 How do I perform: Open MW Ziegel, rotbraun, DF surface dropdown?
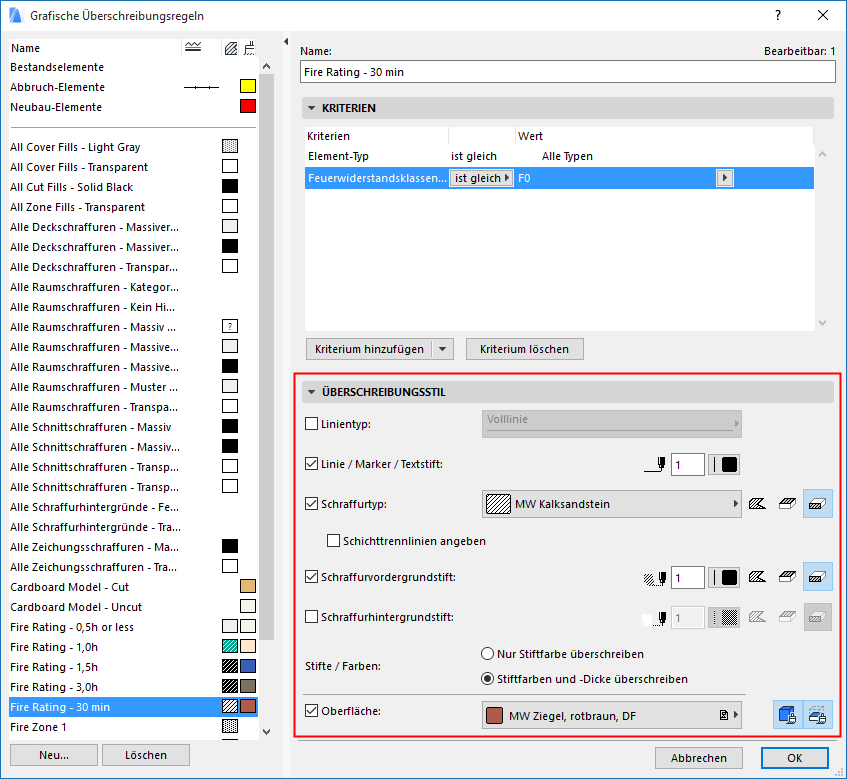click(611, 715)
